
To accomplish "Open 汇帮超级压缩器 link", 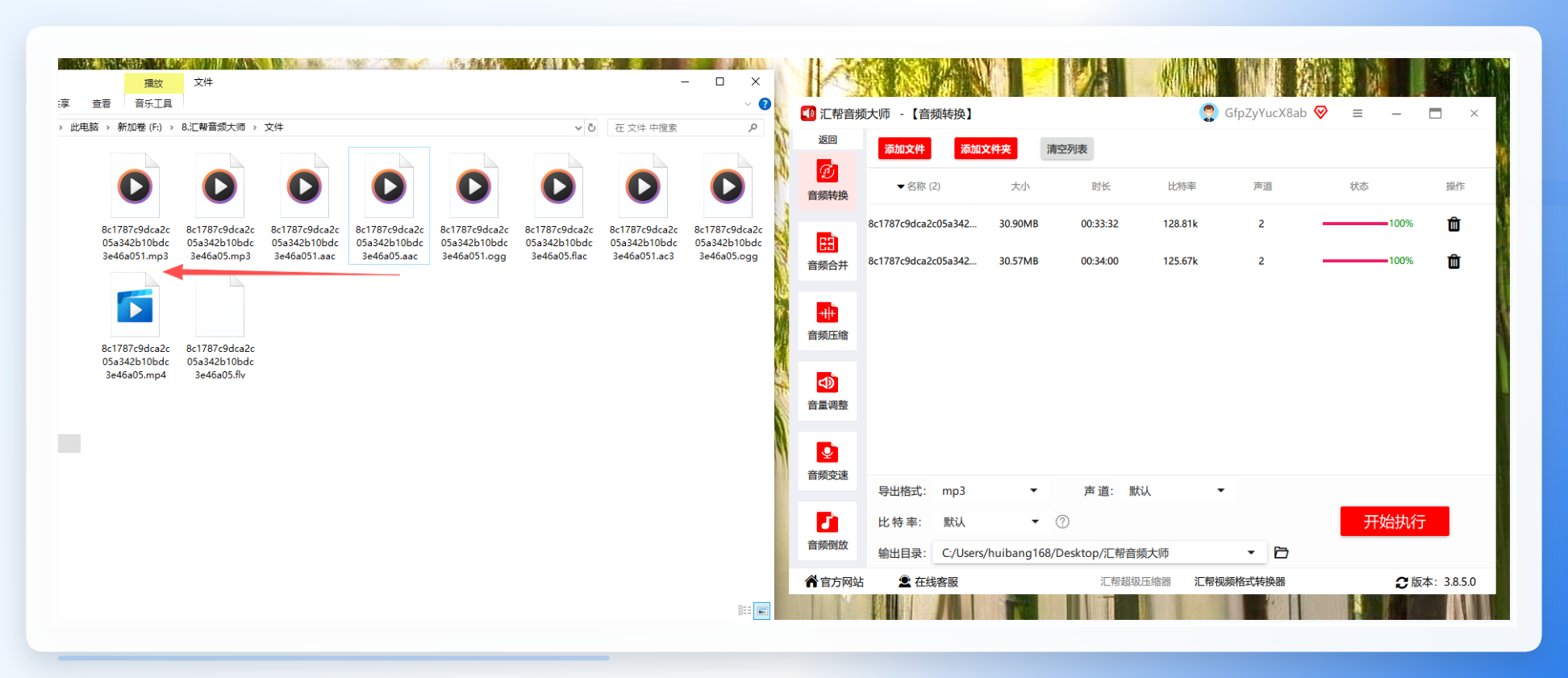I will 1136,582.
